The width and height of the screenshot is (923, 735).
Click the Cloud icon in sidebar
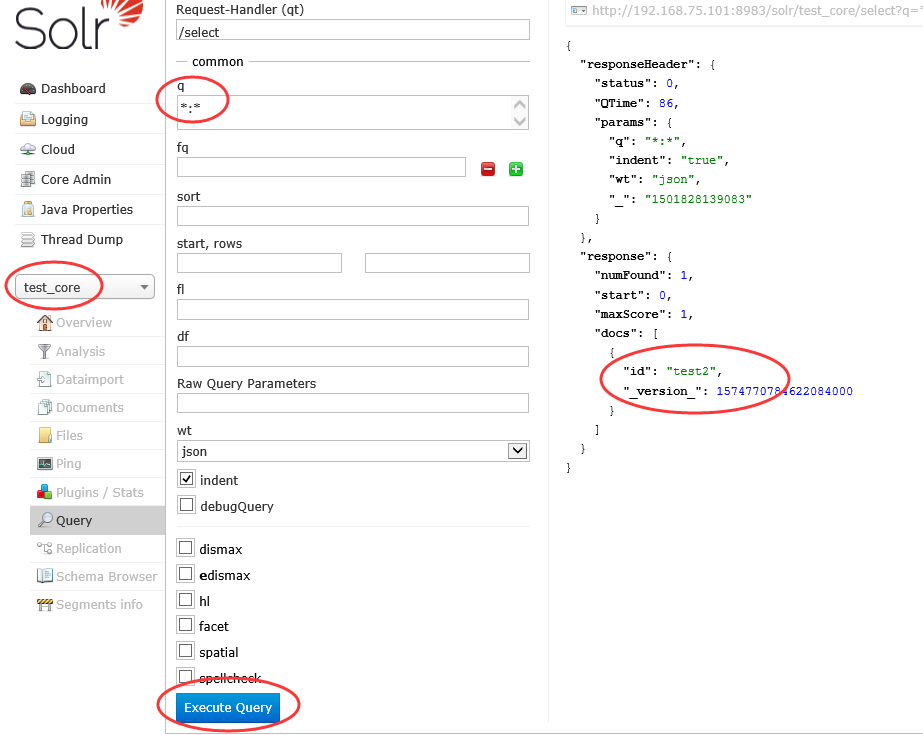pyautogui.click(x=28, y=149)
